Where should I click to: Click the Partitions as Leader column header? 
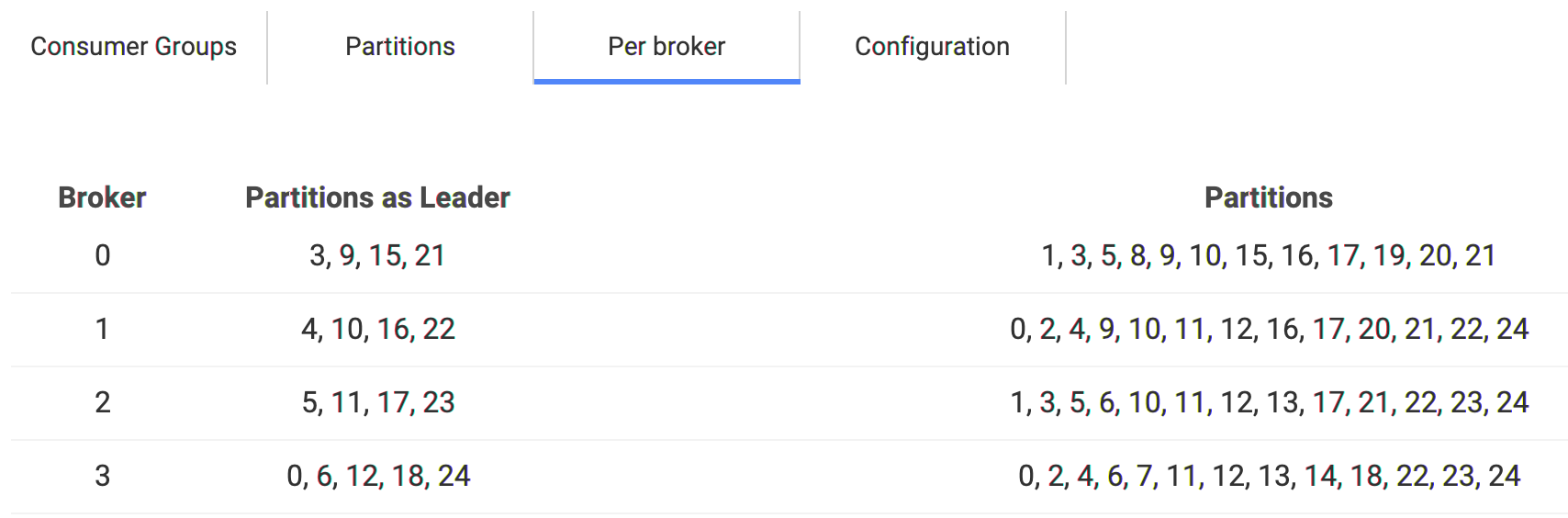click(x=377, y=197)
